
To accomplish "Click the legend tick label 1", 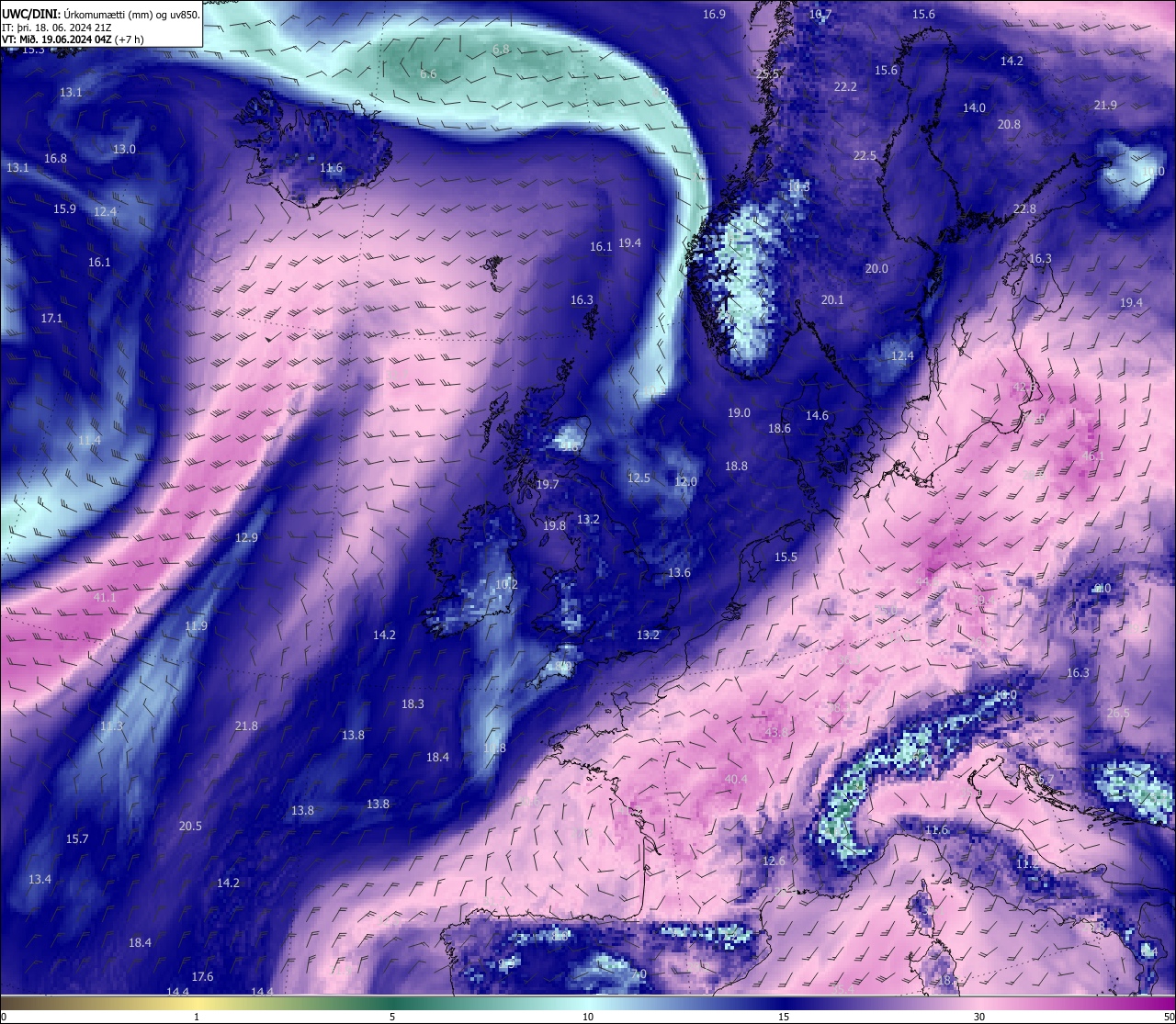I will [x=197, y=1017].
